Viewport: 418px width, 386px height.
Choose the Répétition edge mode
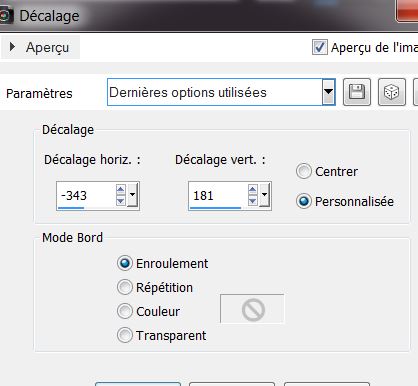click(x=125, y=287)
